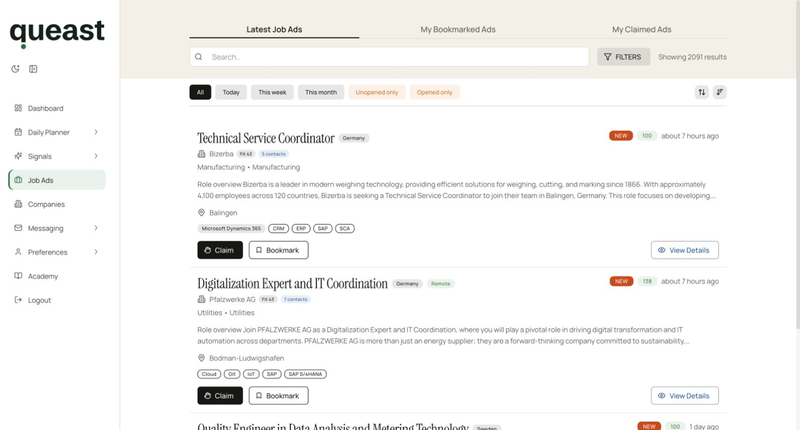The width and height of the screenshot is (800, 430).
Task: Toggle dark mode moon icon
Action: tap(15, 69)
